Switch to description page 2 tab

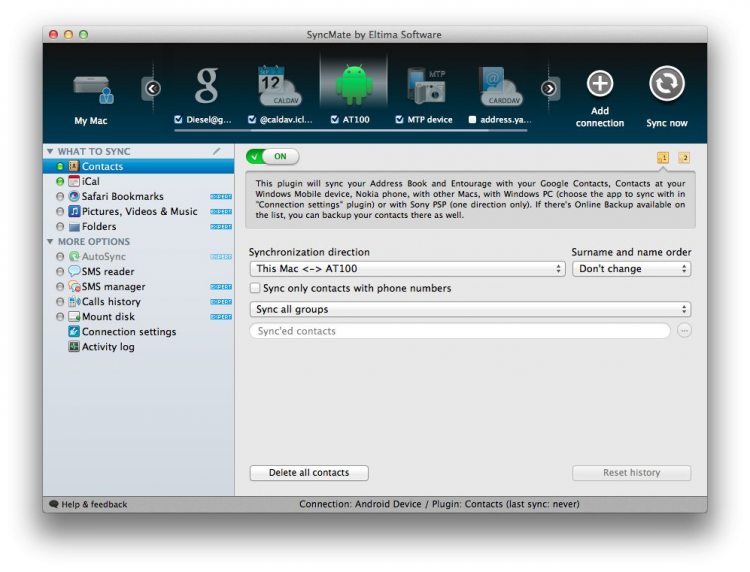coord(684,157)
